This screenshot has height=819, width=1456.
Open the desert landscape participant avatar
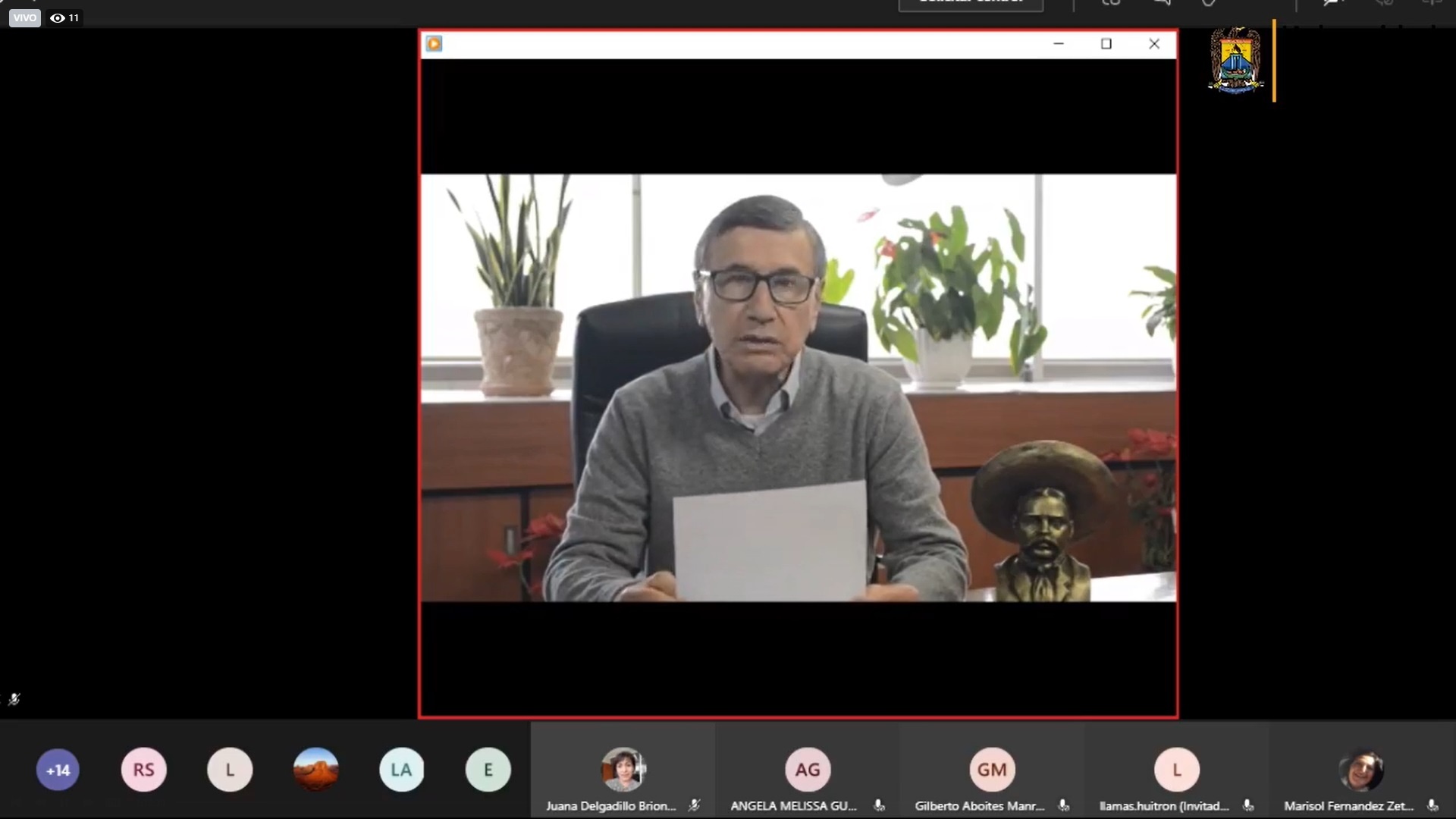tap(315, 770)
